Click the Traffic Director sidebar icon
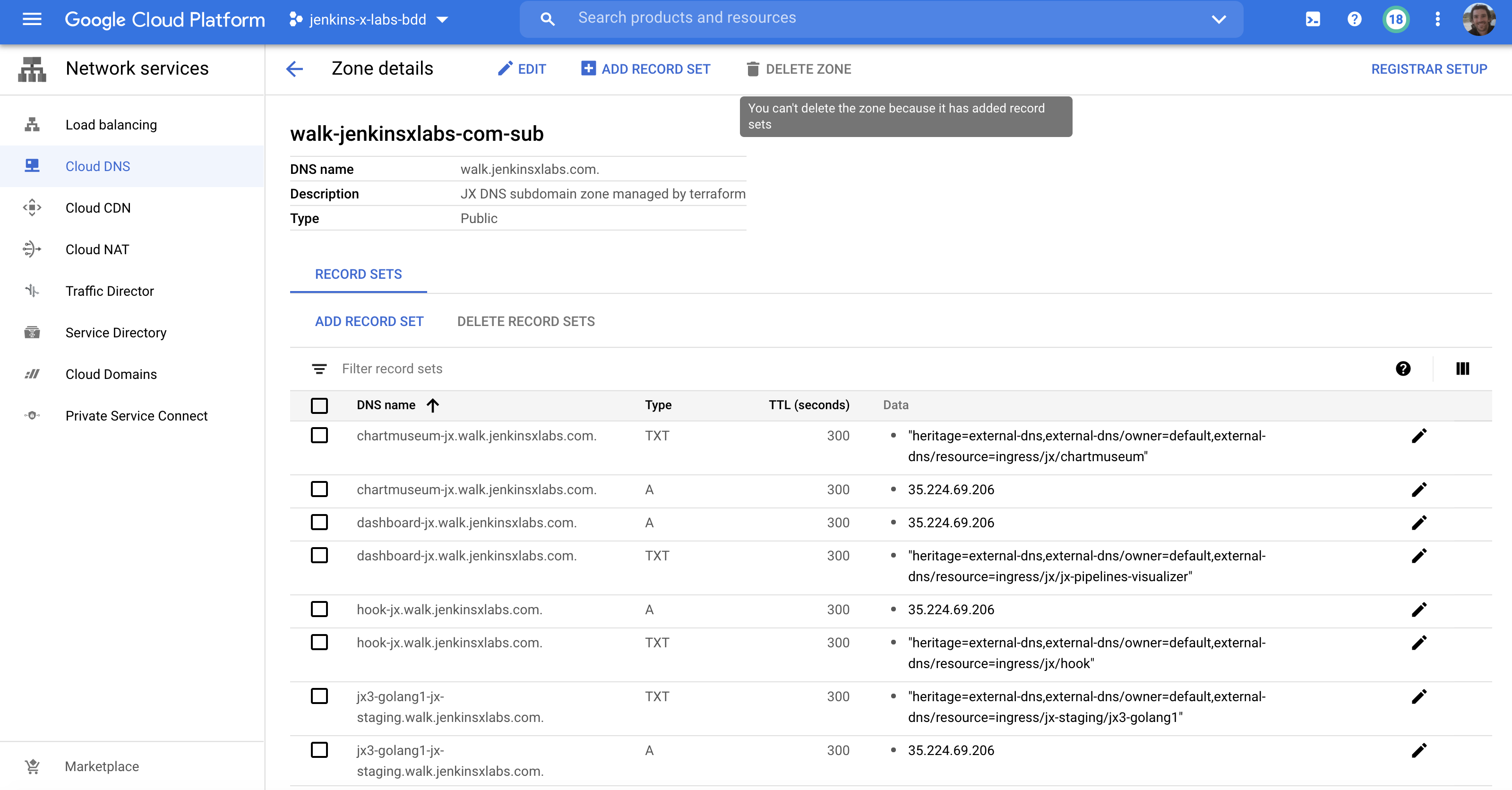Screen dimensions: 1512x790 pos(32,291)
